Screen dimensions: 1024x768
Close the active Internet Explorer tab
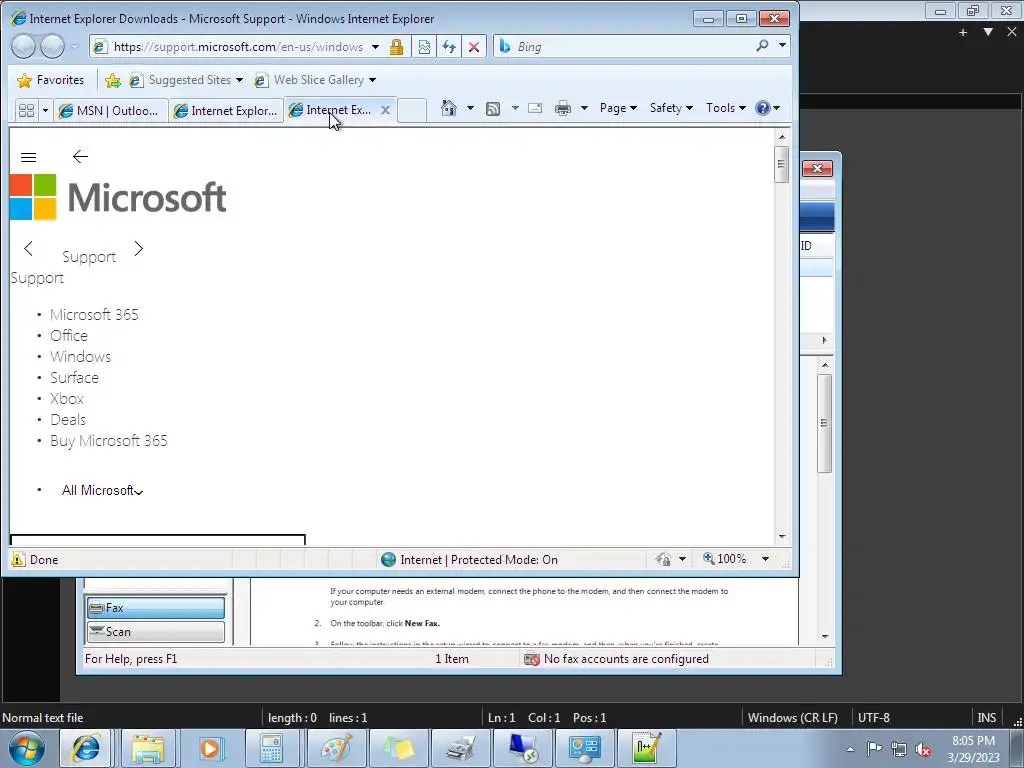click(385, 110)
